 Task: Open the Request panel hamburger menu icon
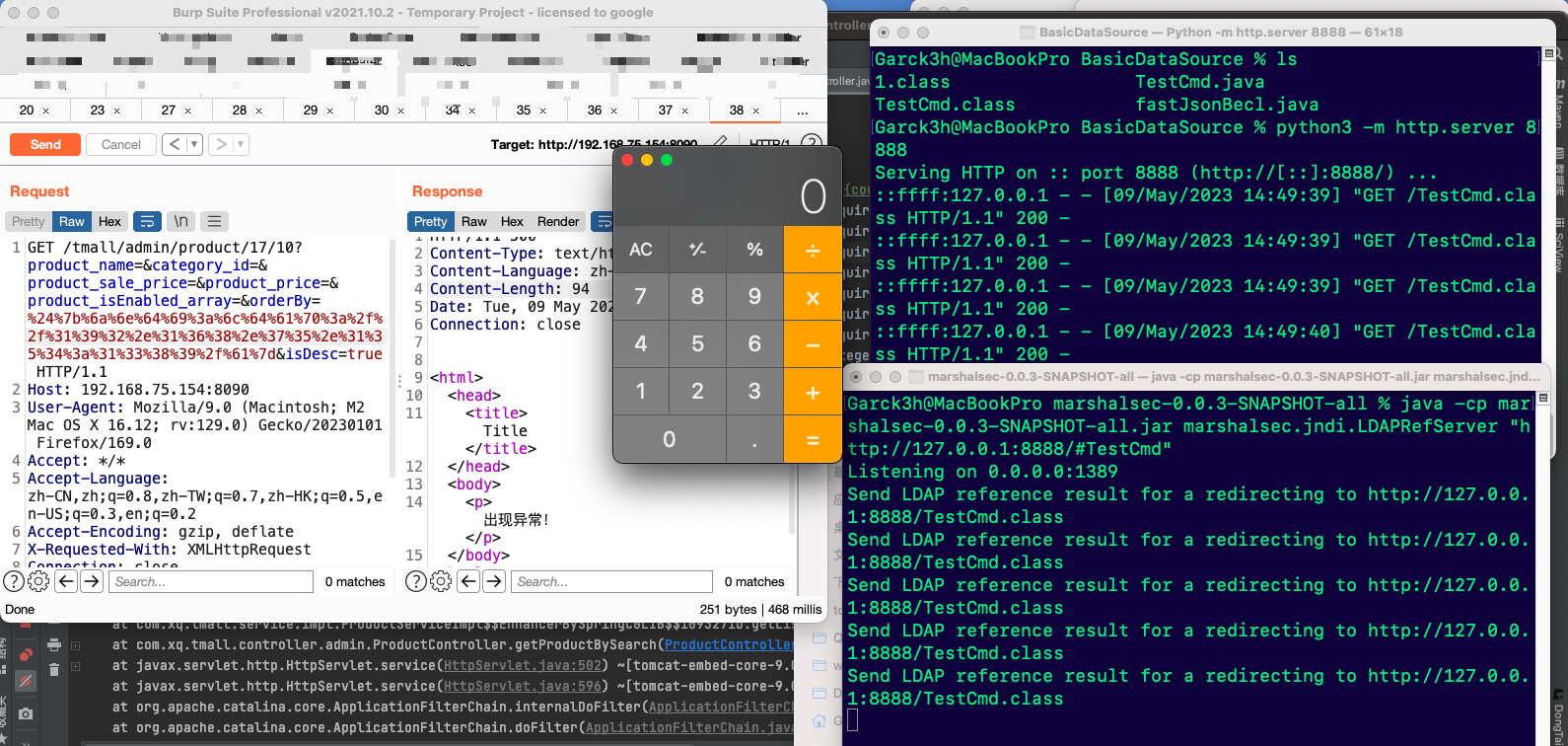(214, 221)
